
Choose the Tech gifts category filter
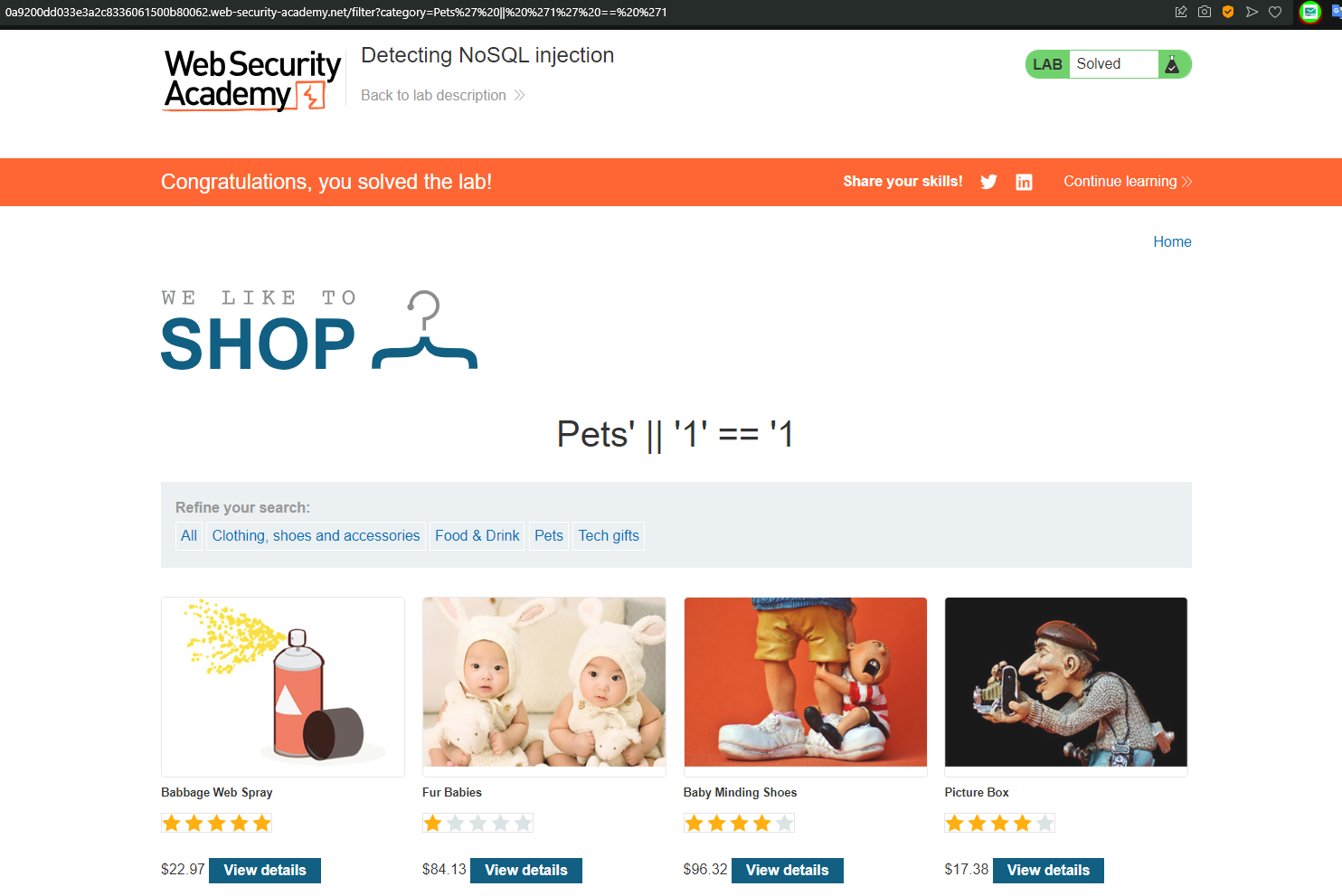point(609,535)
